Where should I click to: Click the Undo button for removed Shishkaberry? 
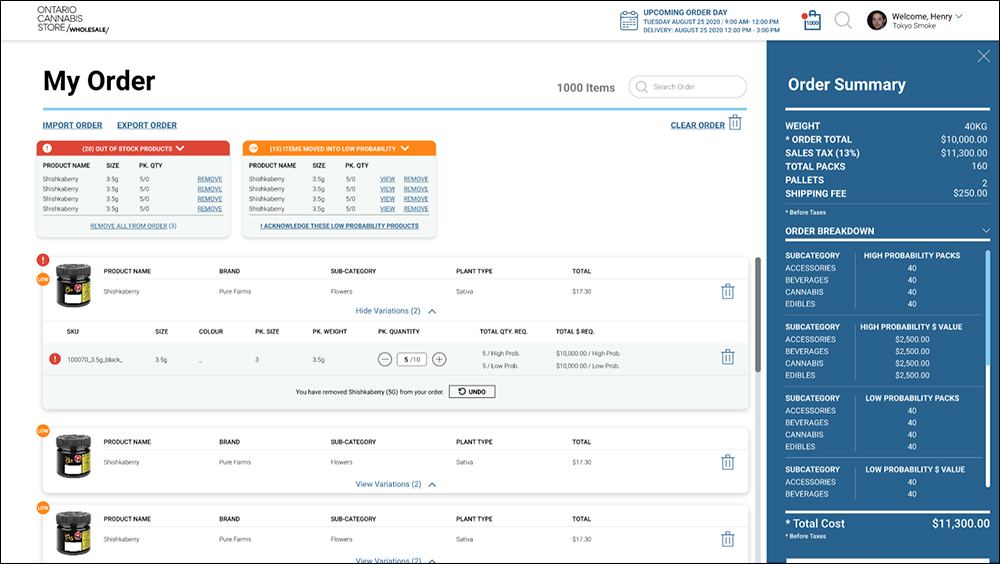tap(472, 392)
